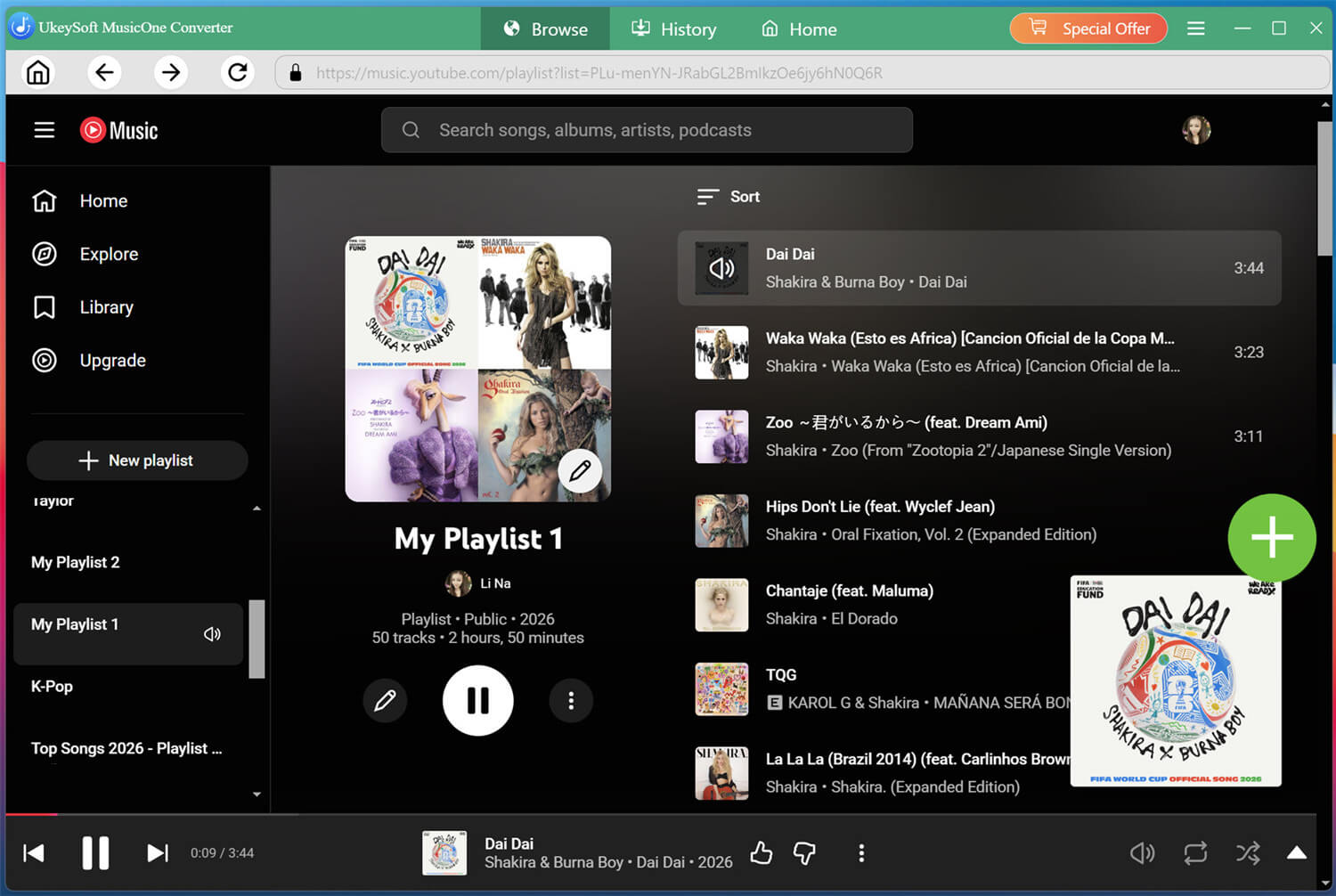Navigate forward with the right arrow
The image size is (1336, 896).
click(170, 72)
